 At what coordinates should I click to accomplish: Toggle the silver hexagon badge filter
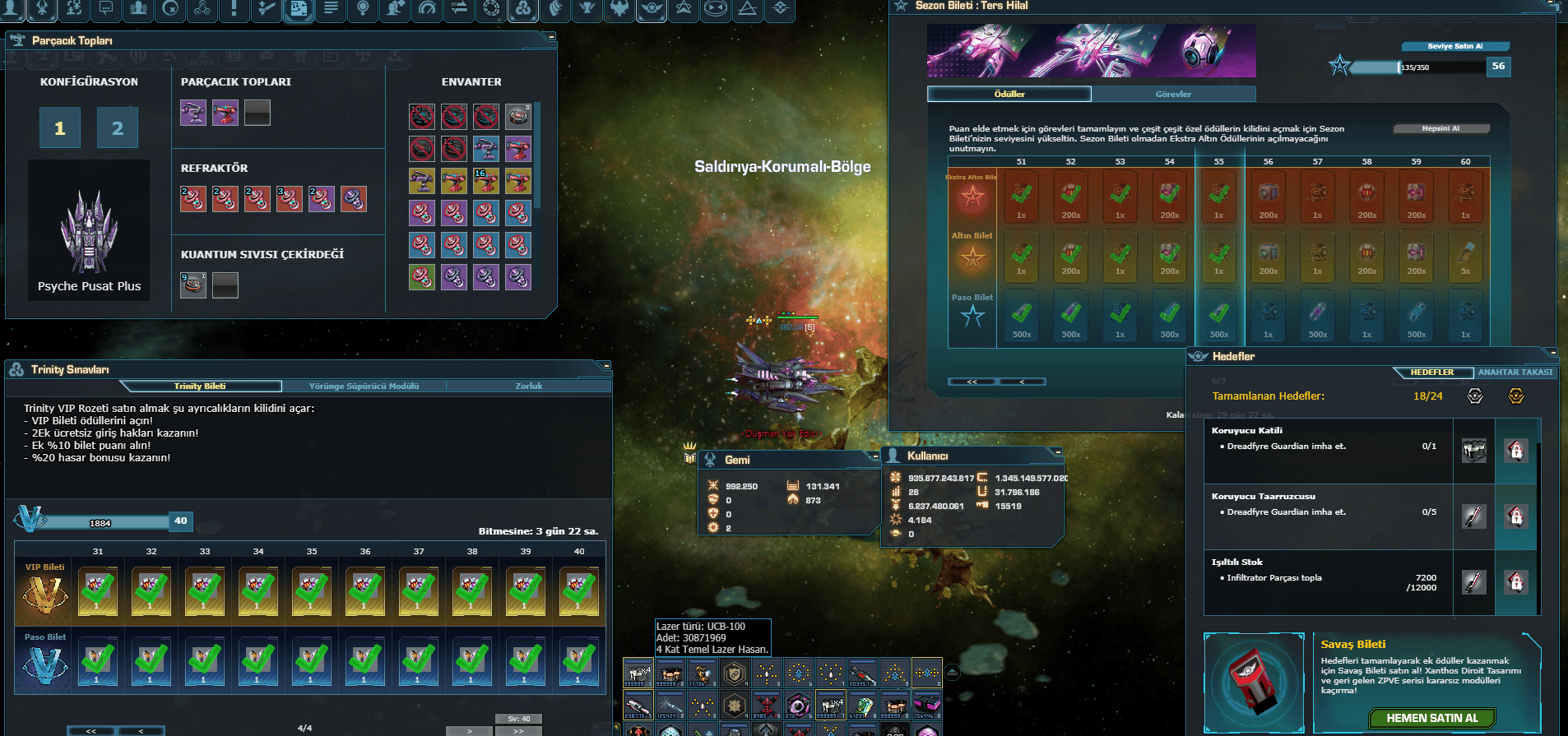point(1474,396)
